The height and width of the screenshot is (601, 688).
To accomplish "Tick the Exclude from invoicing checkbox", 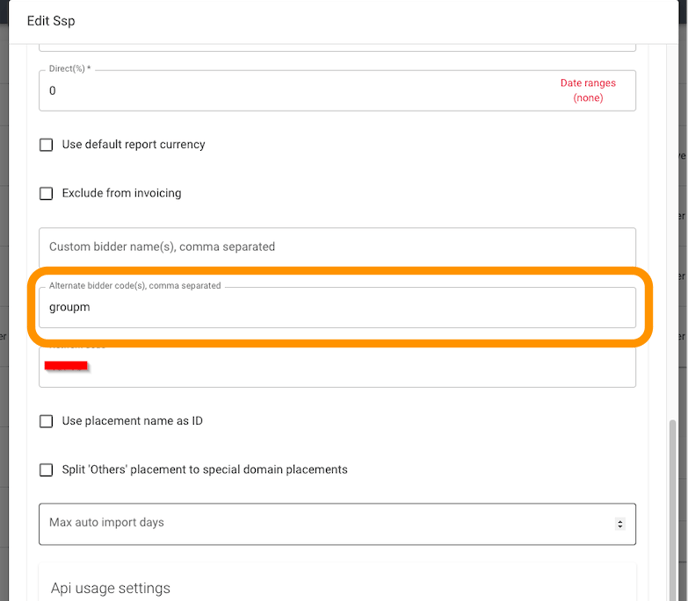I will tap(46, 193).
